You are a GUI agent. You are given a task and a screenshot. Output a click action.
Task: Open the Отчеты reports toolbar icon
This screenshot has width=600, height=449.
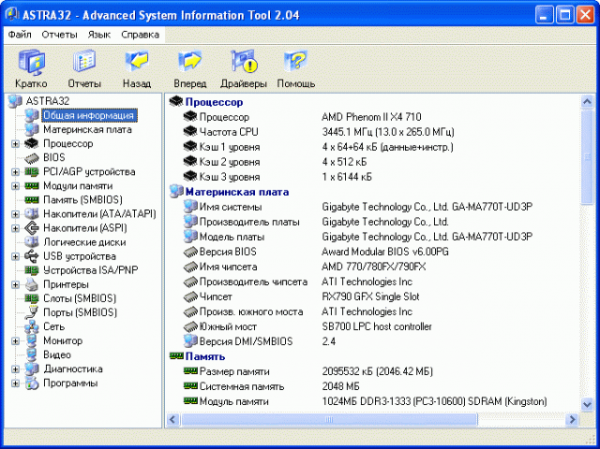point(84,60)
